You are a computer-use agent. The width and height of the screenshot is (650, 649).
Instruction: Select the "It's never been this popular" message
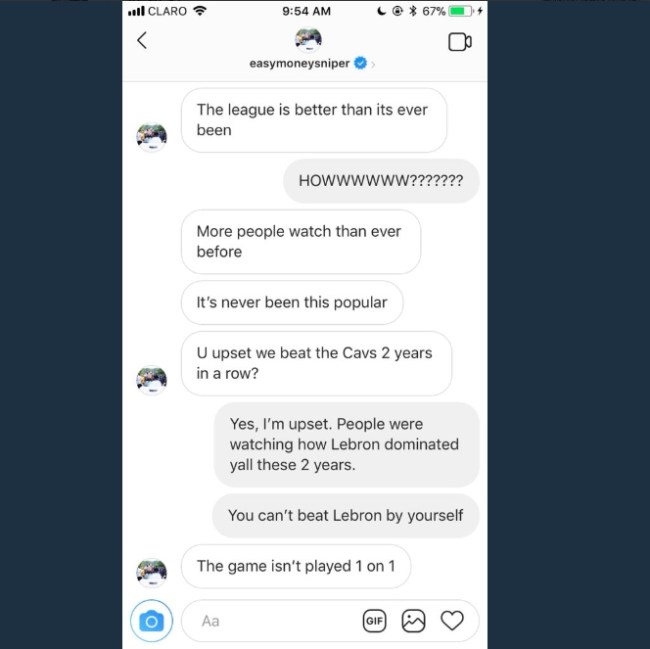coord(292,303)
